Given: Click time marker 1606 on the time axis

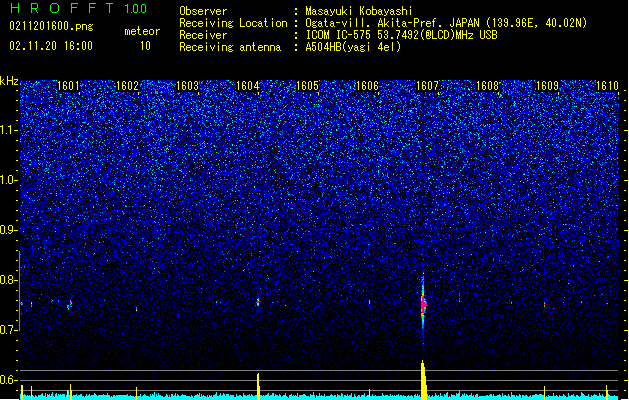Looking at the screenshot, I should coord(367,86).
